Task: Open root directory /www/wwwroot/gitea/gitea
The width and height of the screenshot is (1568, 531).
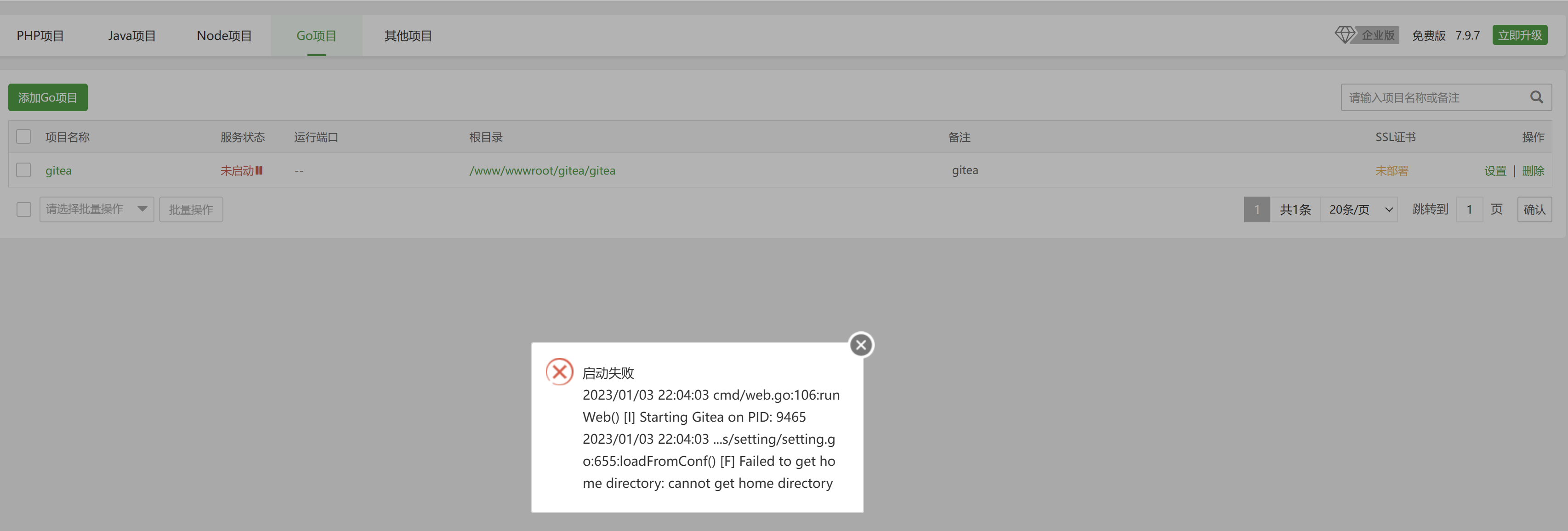Action: [542, 170]
